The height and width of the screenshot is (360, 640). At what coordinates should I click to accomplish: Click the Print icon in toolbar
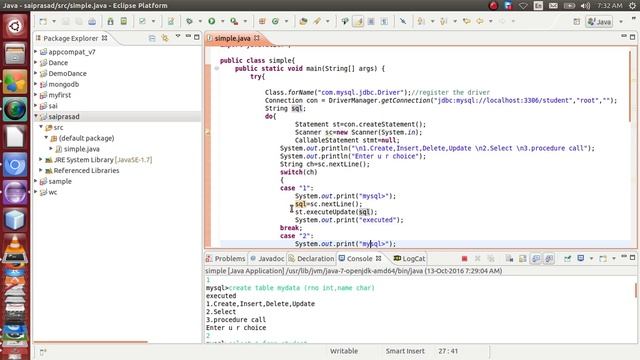click(92, 21)
